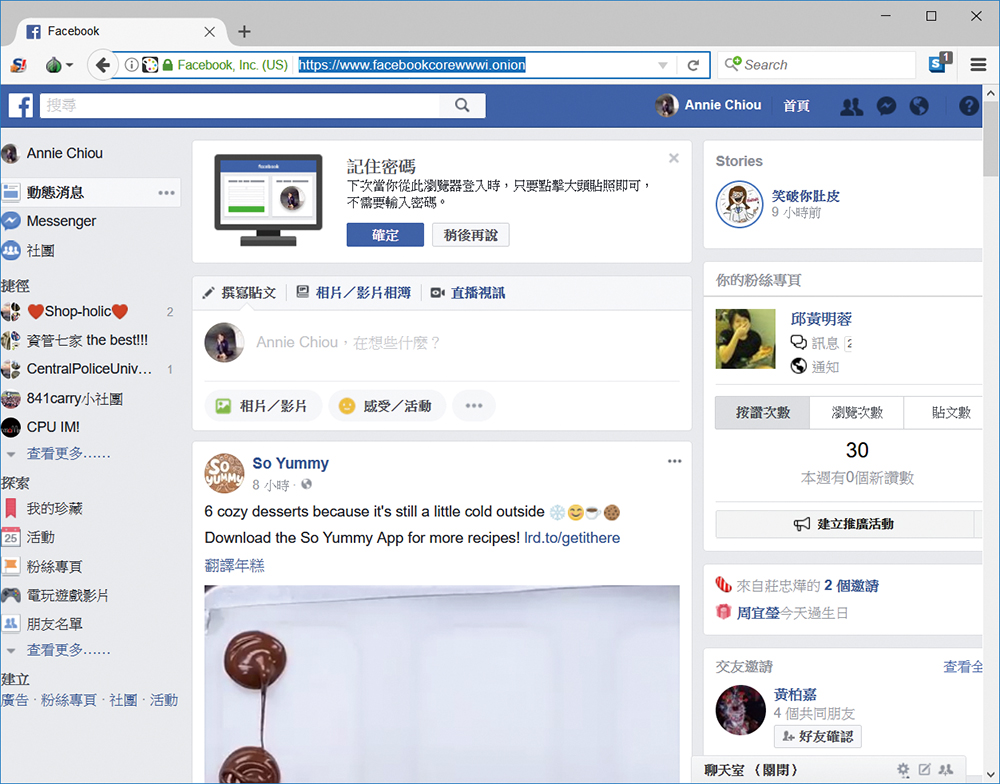Click the 稍後再說 button
The width and height of the screenshot is (1000, 784).
point(471,235)
